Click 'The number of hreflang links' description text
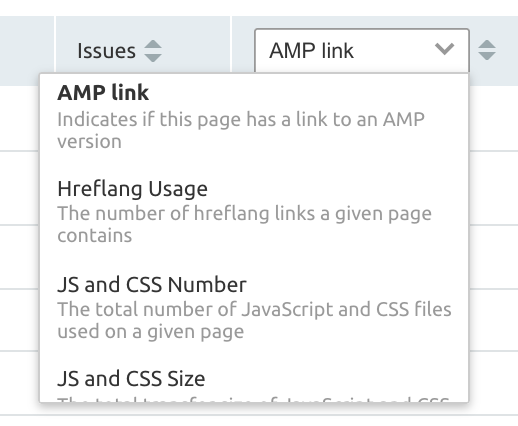The image size is (518, 426). [x=244, y=224]
